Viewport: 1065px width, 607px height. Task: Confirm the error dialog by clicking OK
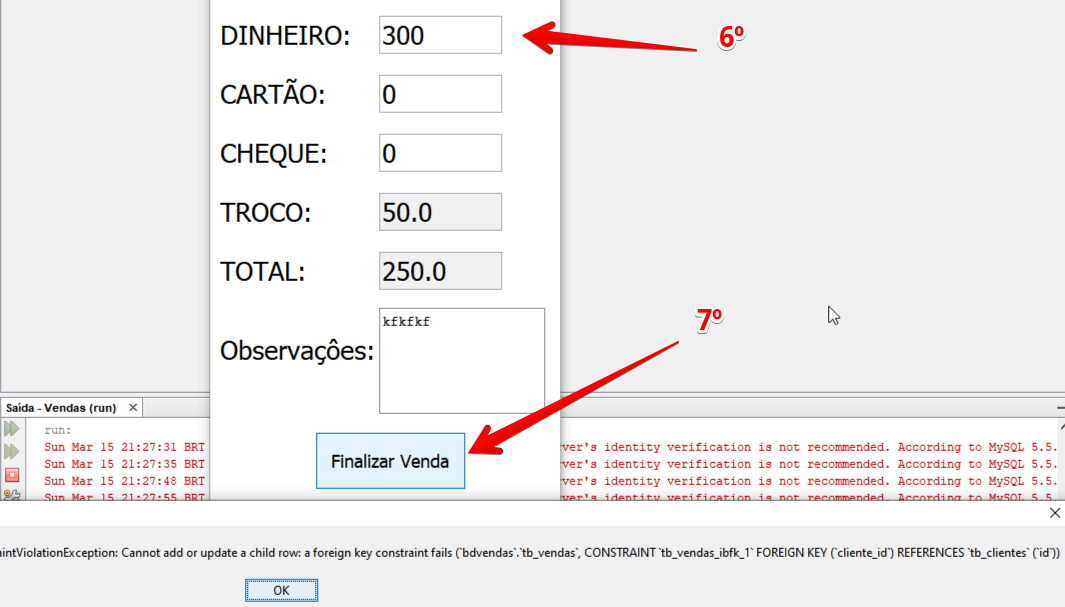tap(281, 590)
